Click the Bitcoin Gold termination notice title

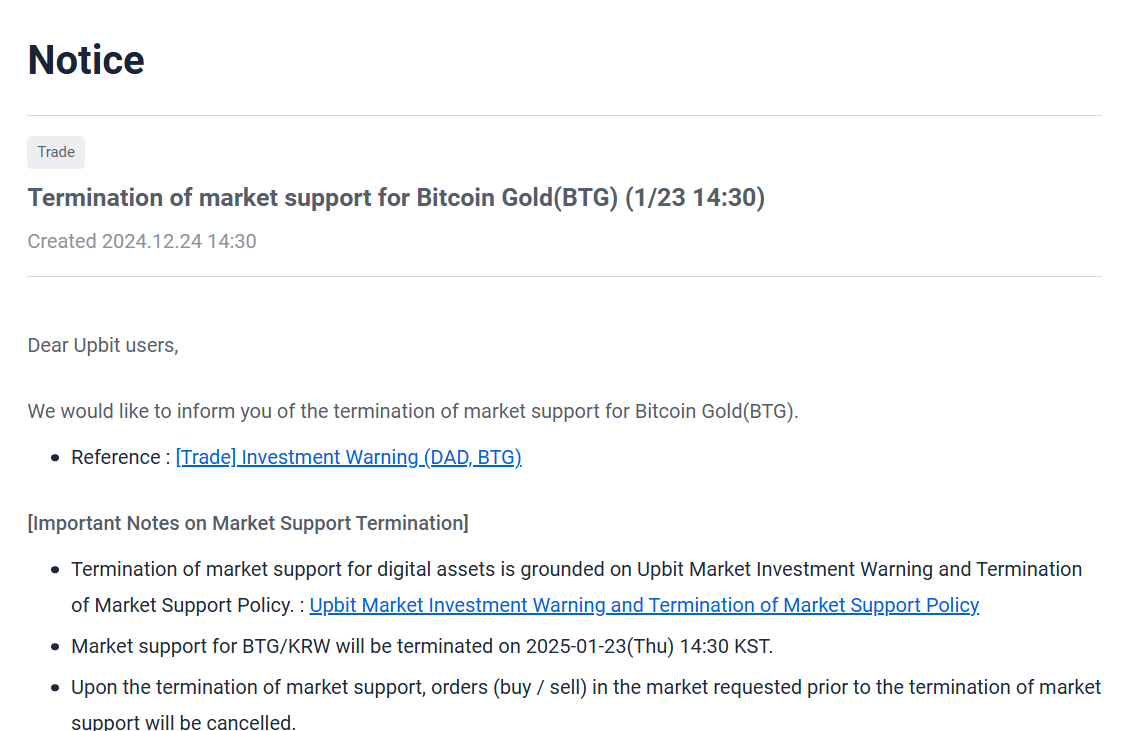396,198
